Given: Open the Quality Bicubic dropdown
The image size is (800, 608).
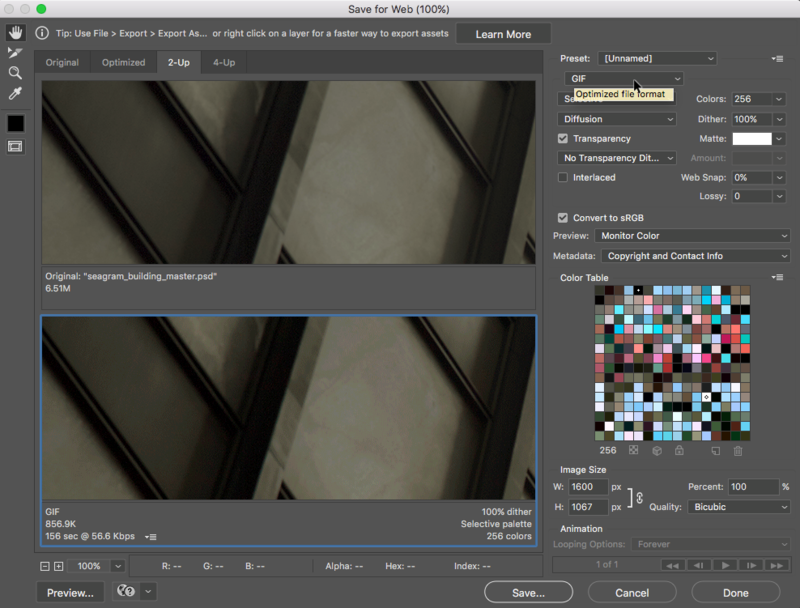Looking at the screenshot, I should [738, 507].
